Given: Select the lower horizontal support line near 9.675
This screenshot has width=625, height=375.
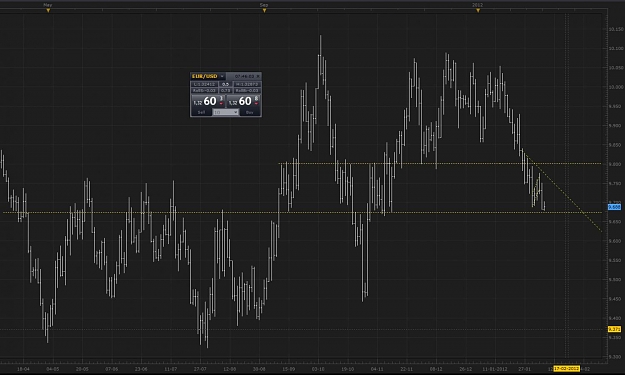Looking at the screenshot, I should (302, 212).
